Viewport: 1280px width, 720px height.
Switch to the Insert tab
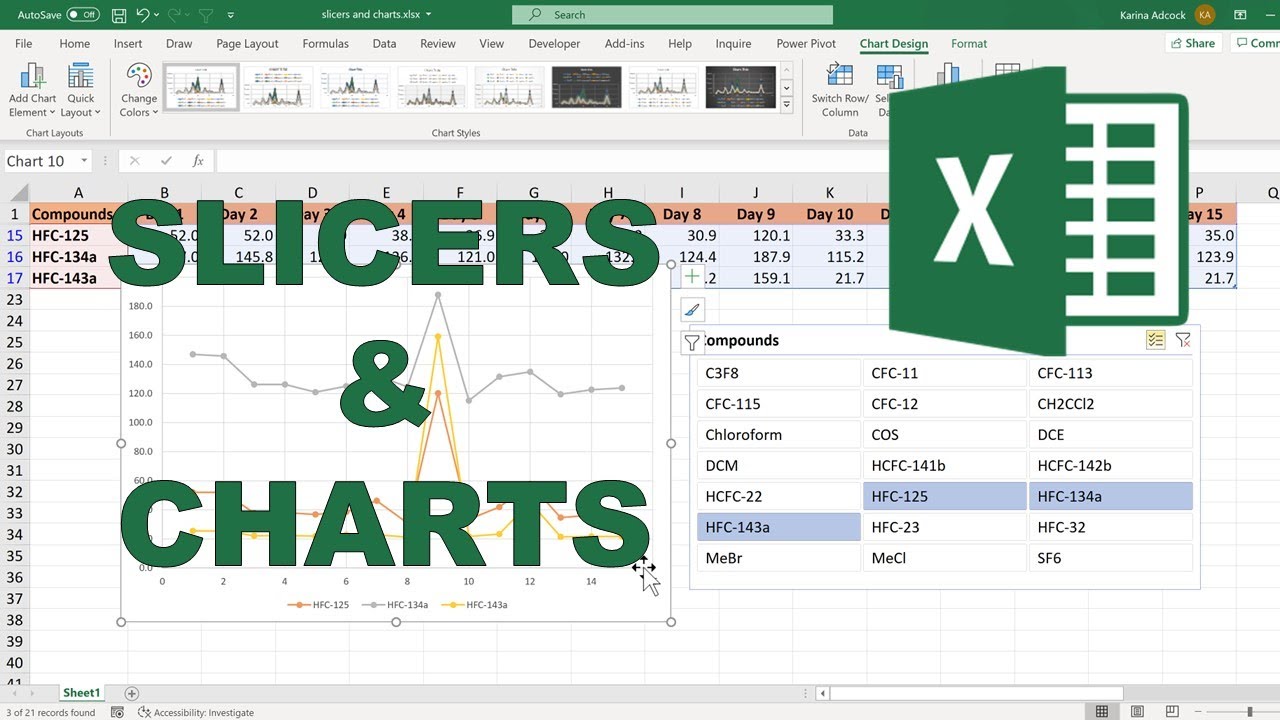coord(128,44)
